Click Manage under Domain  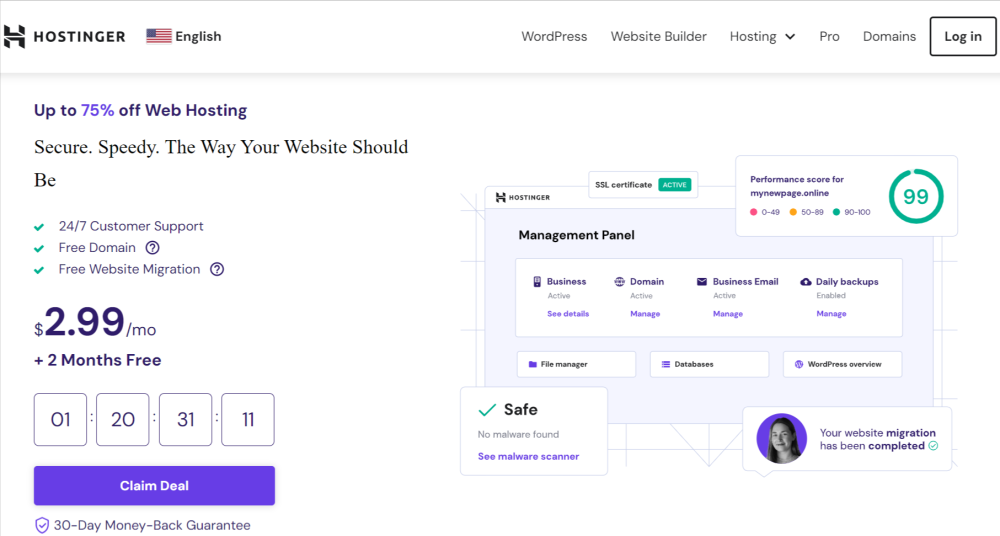(x=645, y=314)
